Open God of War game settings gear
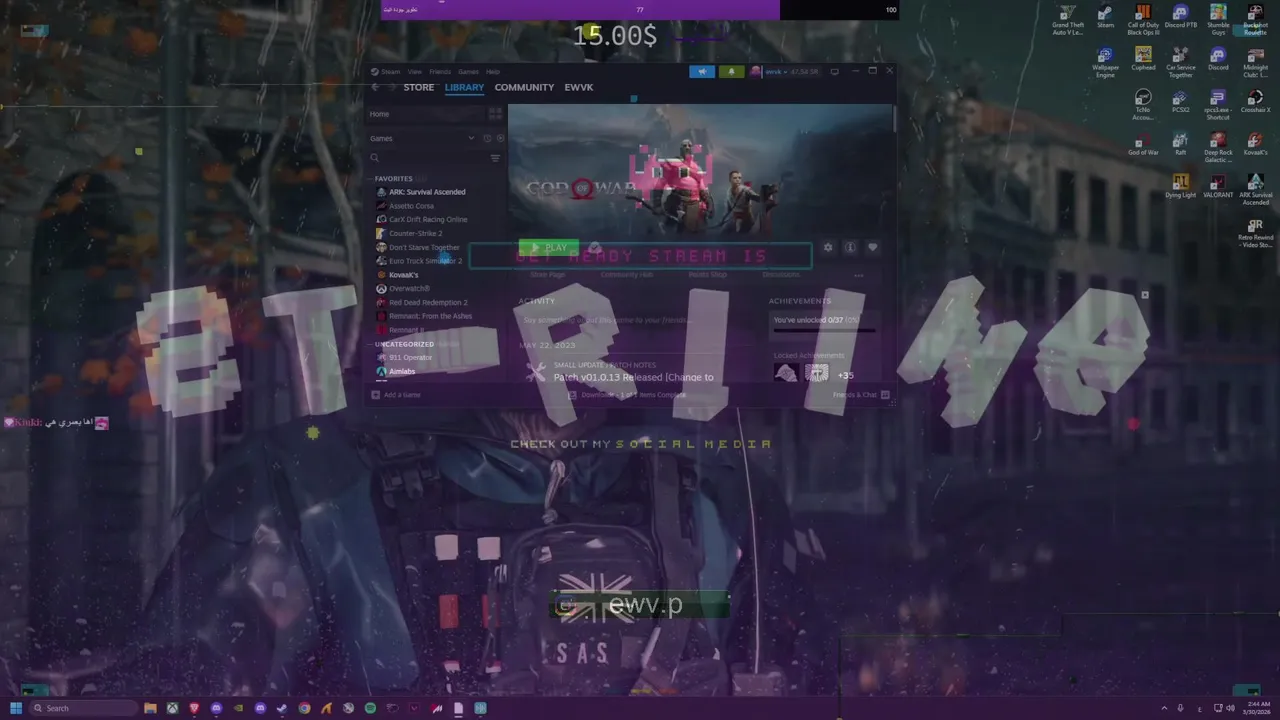This screenshot has height=720, width=1280. tap(828, 247)
